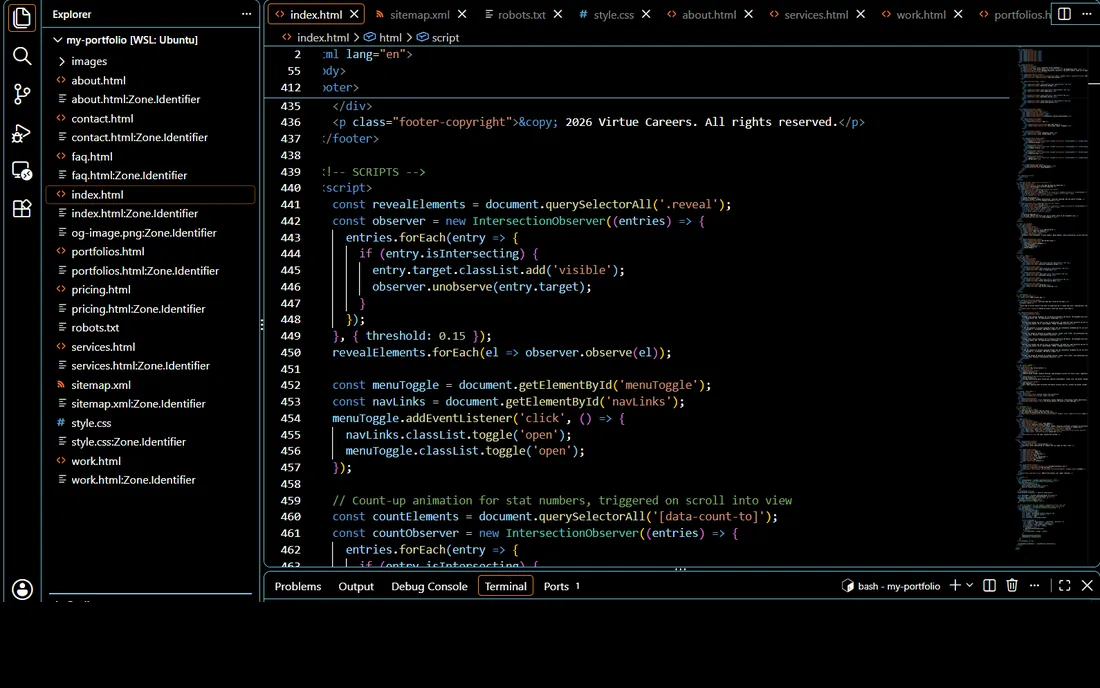Viewport: 1100px width, 688px height.
Task: Select the bash - my-portfolio terminal
Action: (891, 586)
